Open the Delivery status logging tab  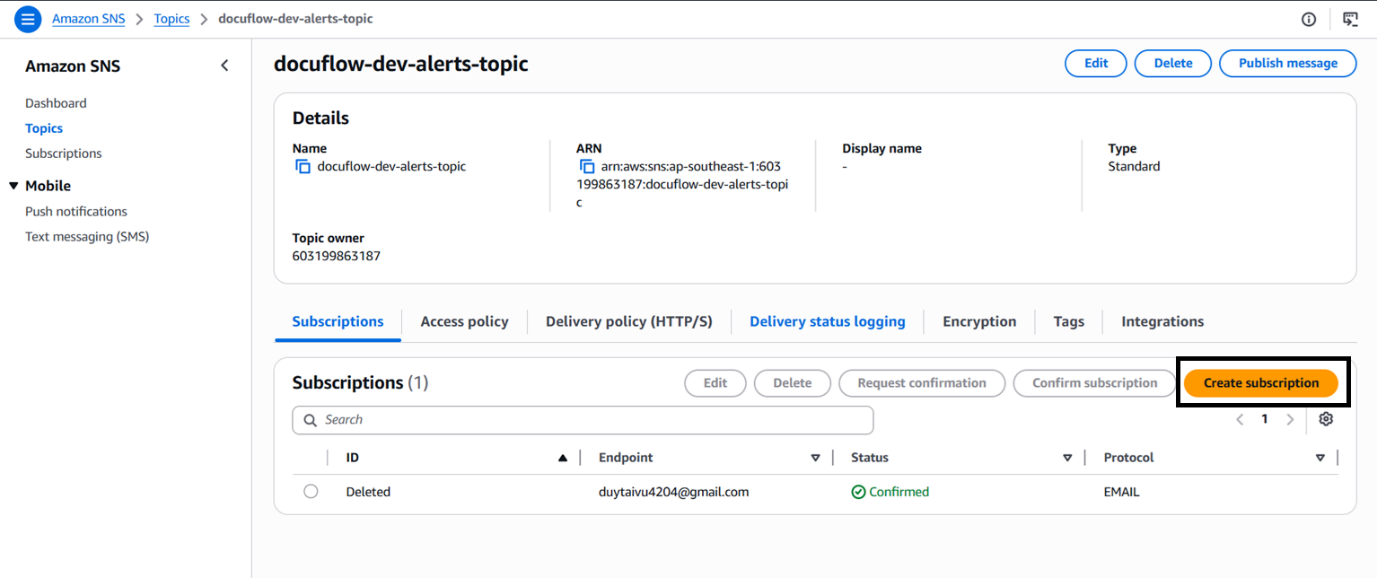click(x=827, y=322)
